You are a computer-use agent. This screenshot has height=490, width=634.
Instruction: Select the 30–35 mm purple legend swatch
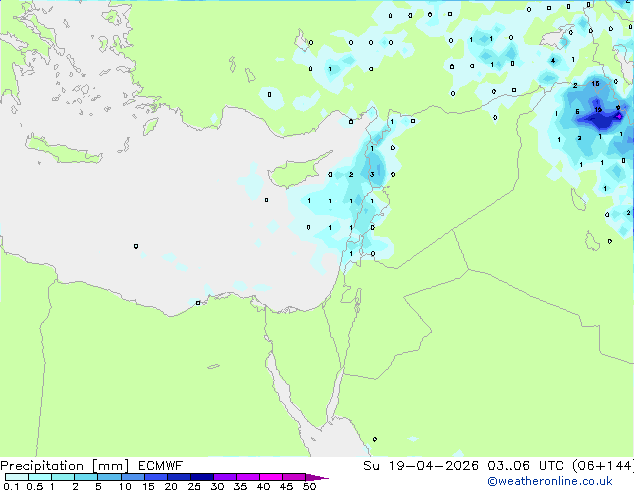click(x=224, y=477)
